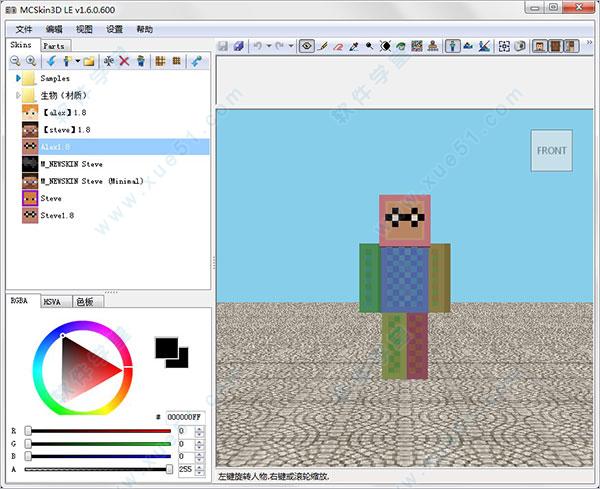Select the M_NEWSKIN Steve (Minimal) skin

[92, 181]
